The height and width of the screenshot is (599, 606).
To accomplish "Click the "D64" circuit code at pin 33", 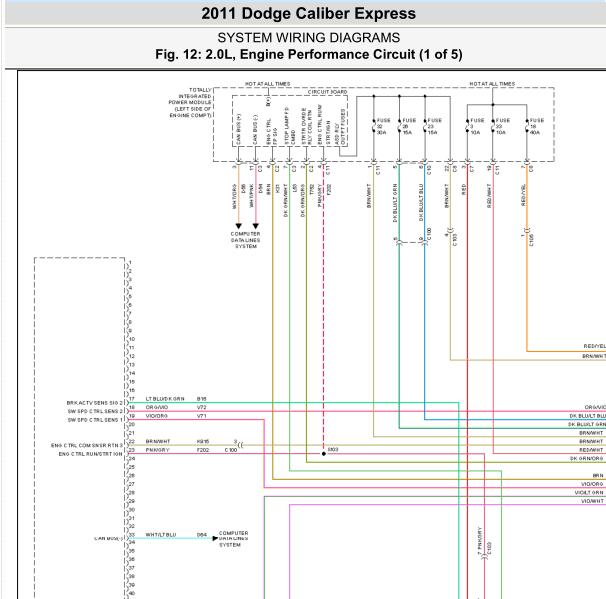I will pos(202,535).
